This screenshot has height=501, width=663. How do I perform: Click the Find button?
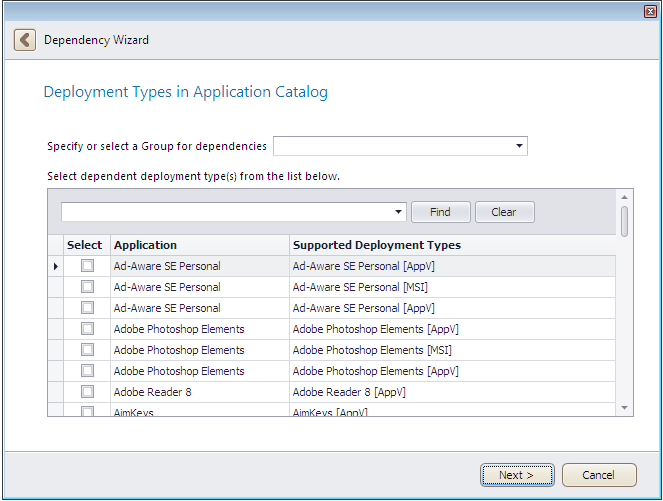click(440, 212)
